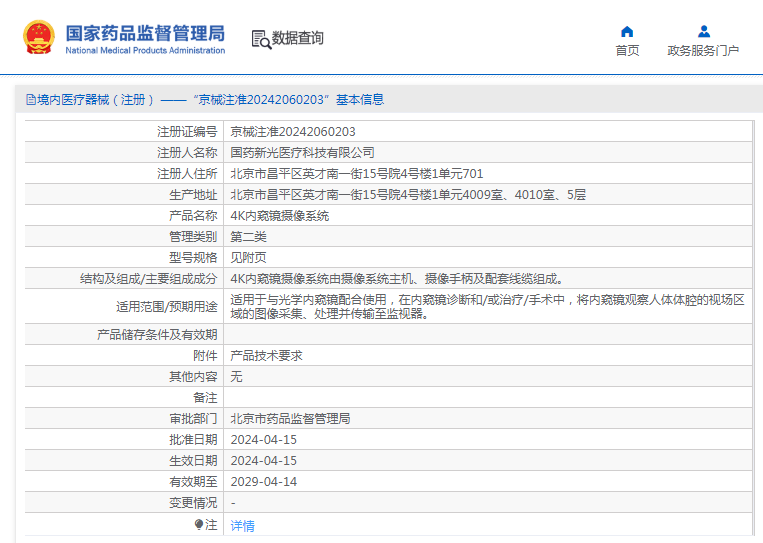This screenshot has height=543, width=763.
Task: Click approval date 2024-04-15 in 批准日期 row
Action: pos(263,439)
